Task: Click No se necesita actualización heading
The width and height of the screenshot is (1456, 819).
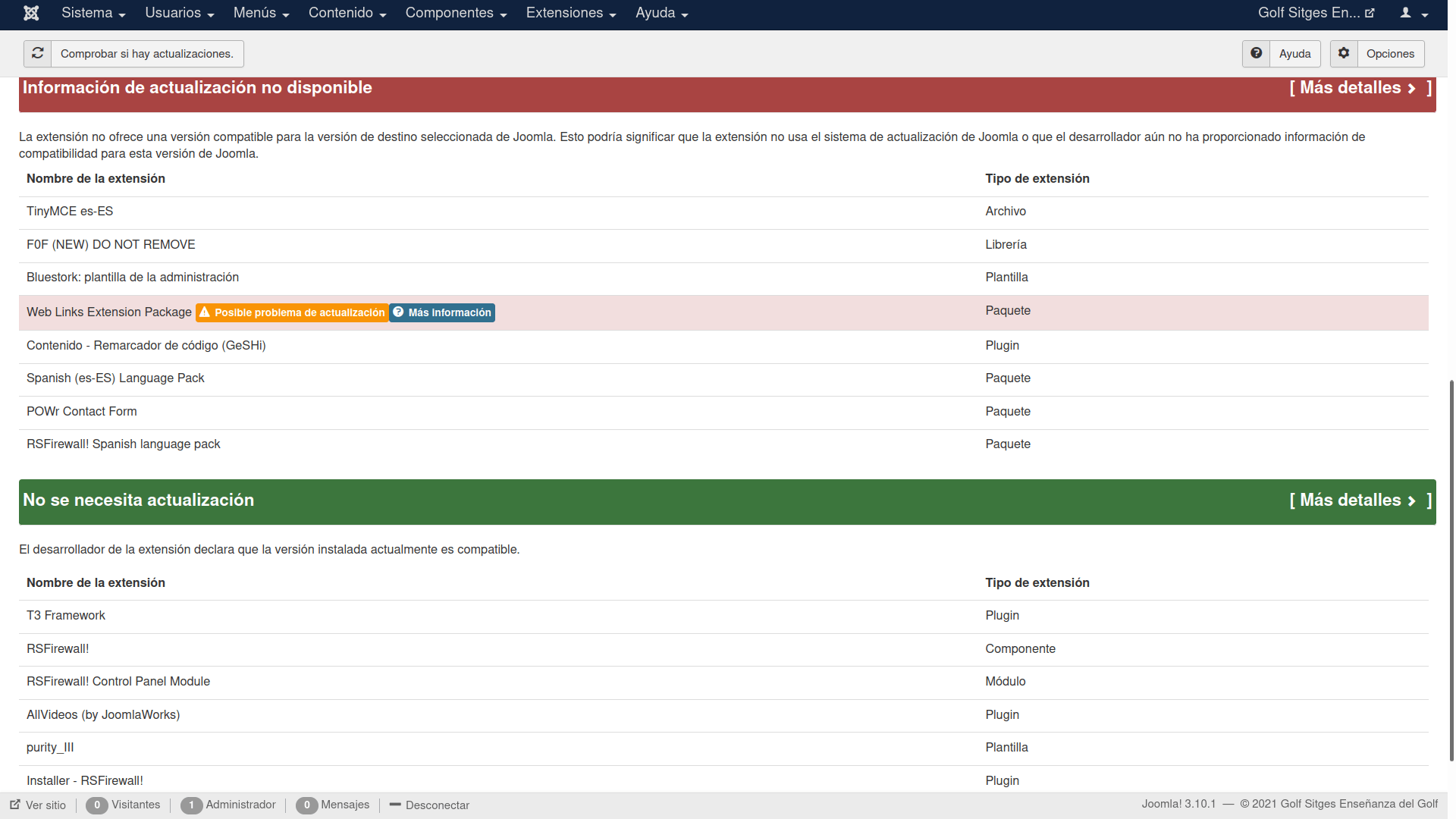Action: (x=138, y=500)
